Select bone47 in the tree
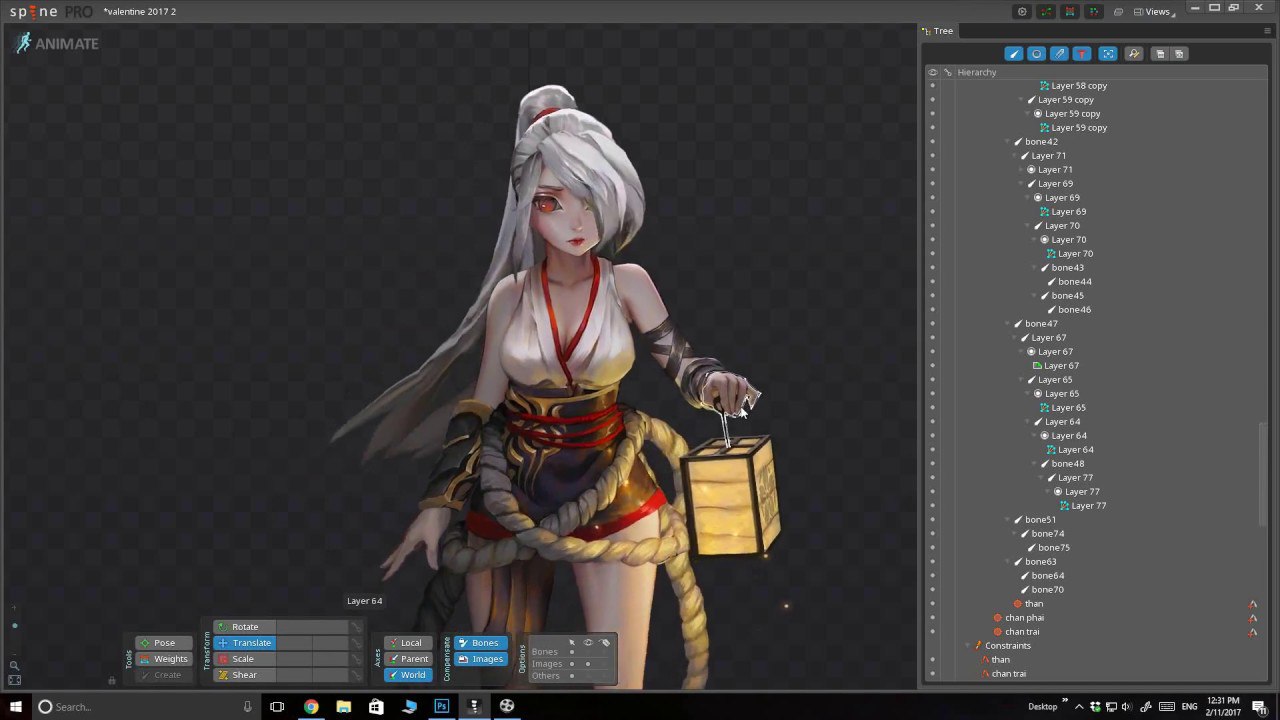The height and width of the screenshot is (720, 1280). pos(1041,324)
